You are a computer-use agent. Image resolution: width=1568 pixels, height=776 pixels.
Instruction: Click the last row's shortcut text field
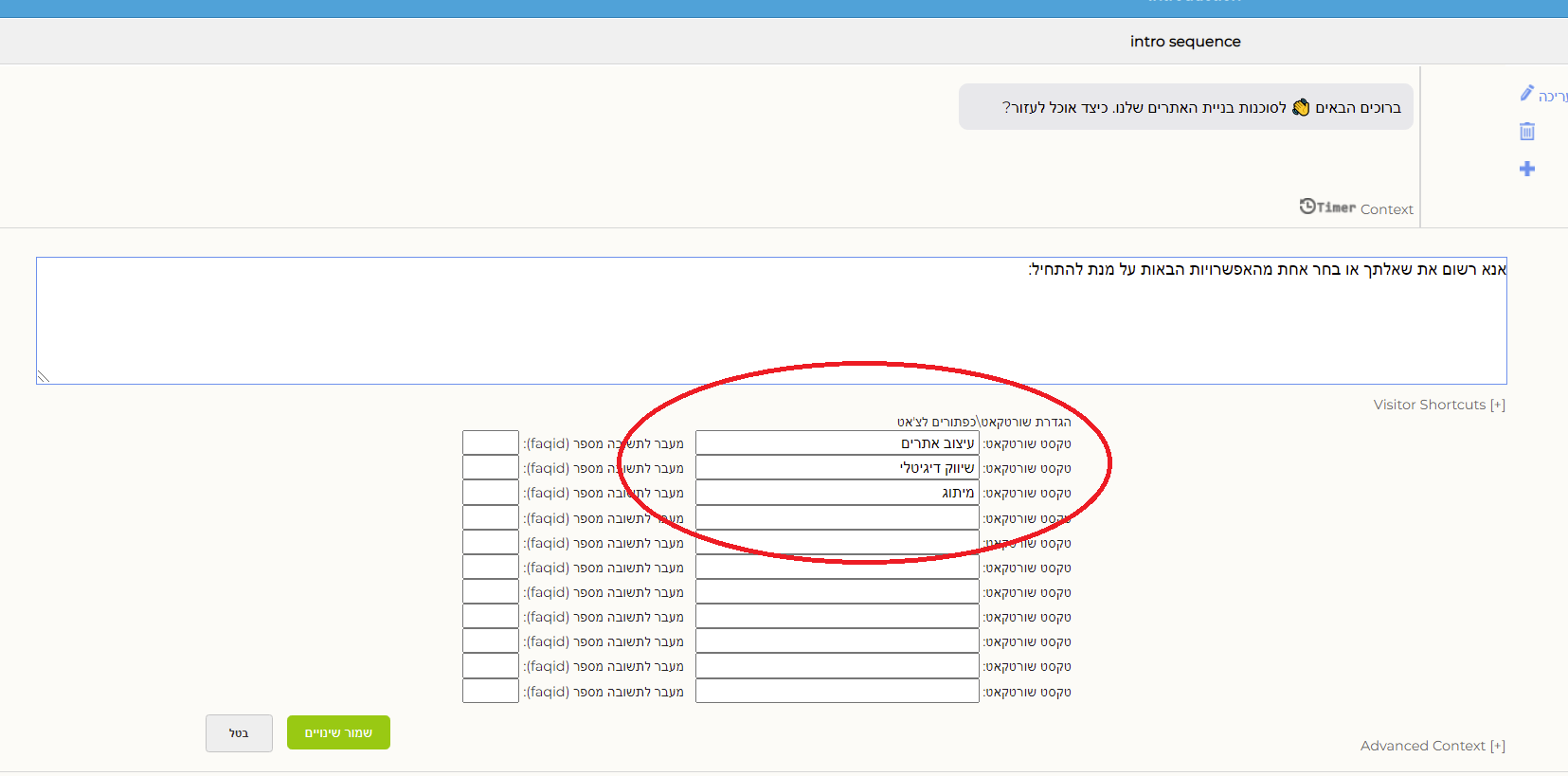(x=838, y=692)
